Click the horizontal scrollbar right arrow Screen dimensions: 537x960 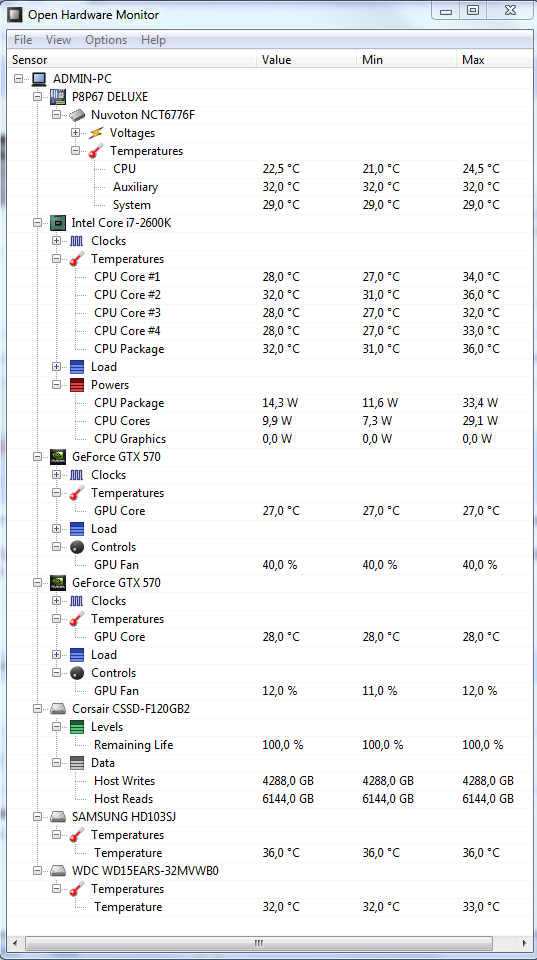pyautogui.click(x=525, y=942)
